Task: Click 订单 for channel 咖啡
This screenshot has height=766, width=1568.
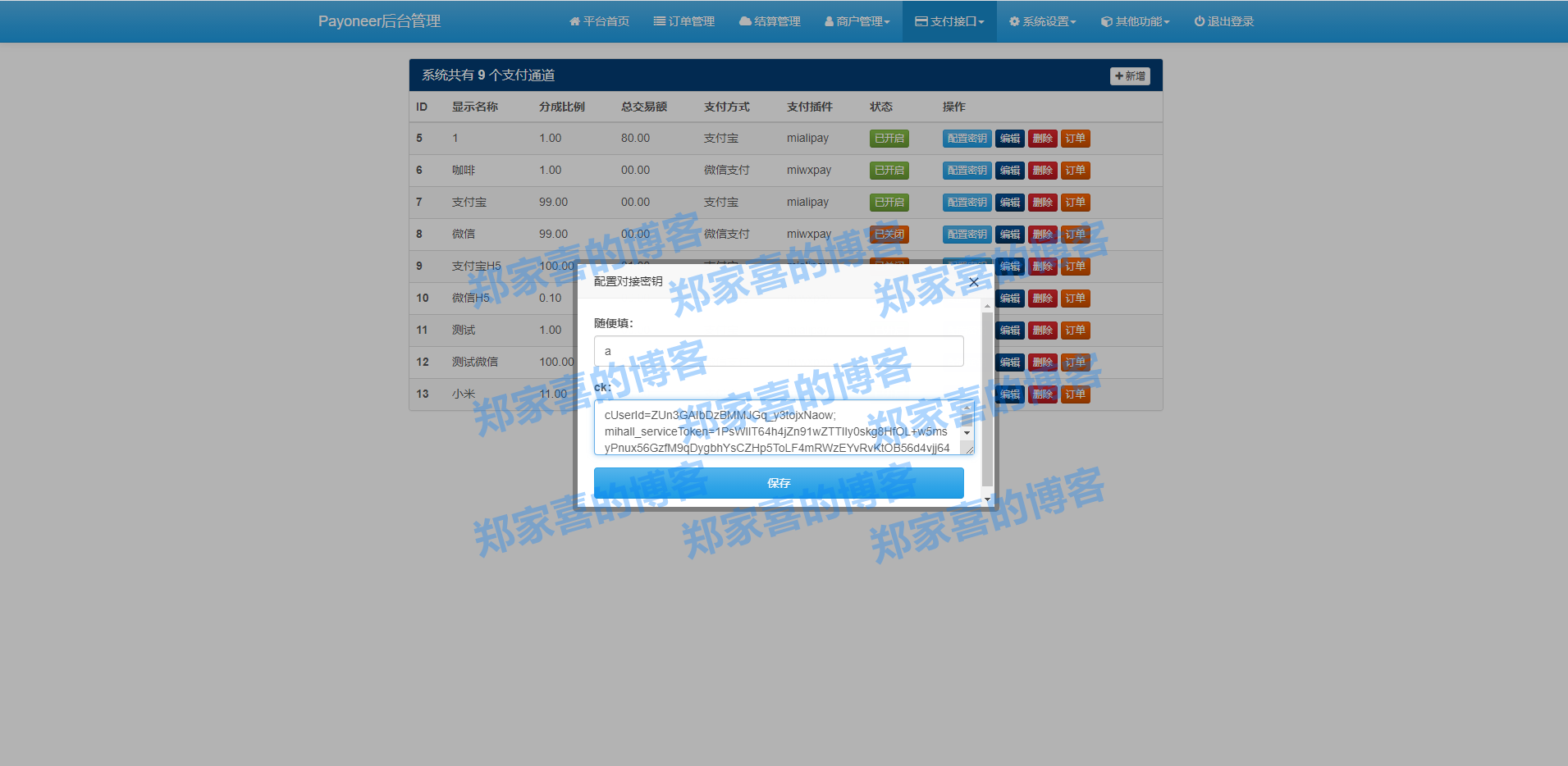Action: (1075, 171)
